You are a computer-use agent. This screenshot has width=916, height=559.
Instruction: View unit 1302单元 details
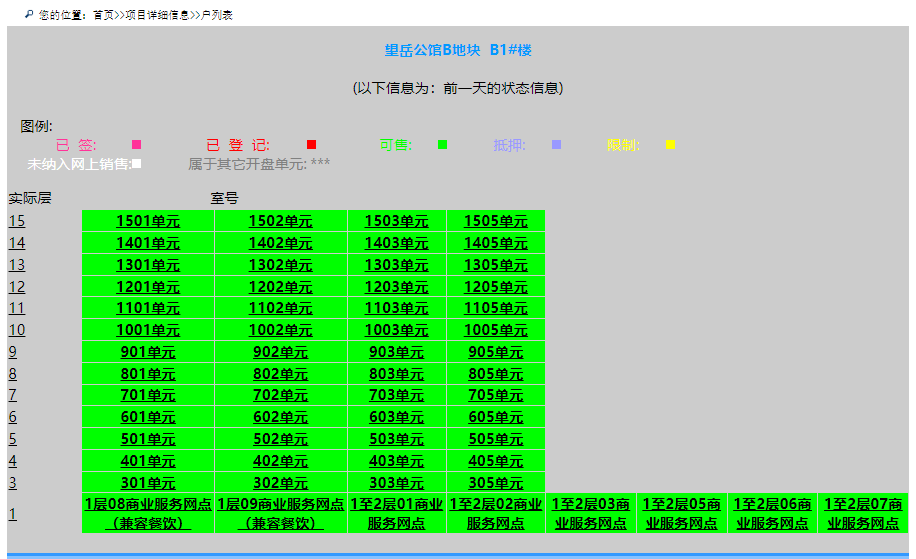[x=280, y=265]
